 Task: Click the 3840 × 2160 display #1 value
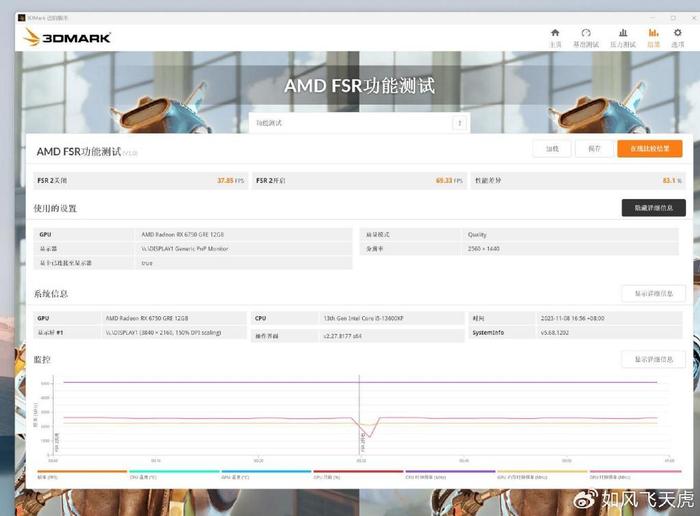click(163, 333)
